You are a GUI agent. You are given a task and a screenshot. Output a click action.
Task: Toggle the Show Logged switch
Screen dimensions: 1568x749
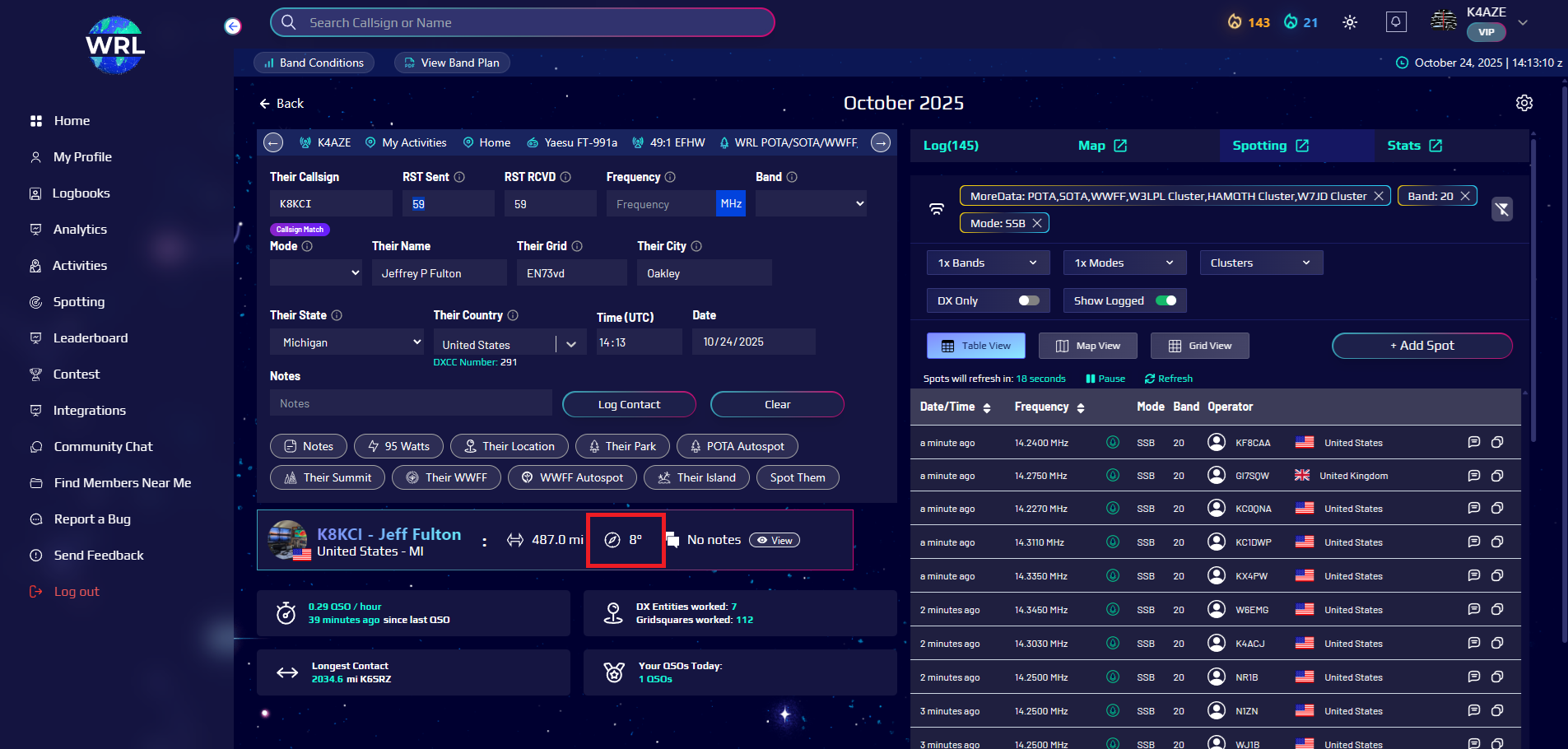click(x=1166, y=300)
